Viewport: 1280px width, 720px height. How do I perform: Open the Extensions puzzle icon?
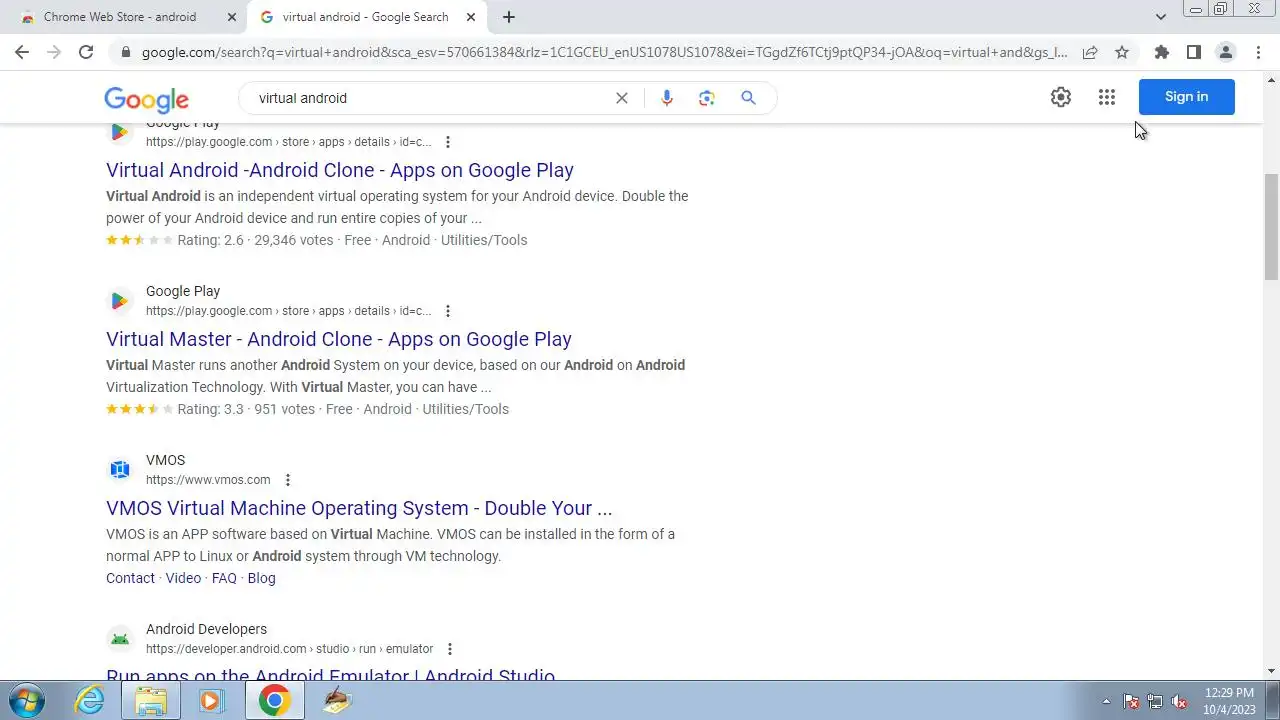[x=1161, y=52]
